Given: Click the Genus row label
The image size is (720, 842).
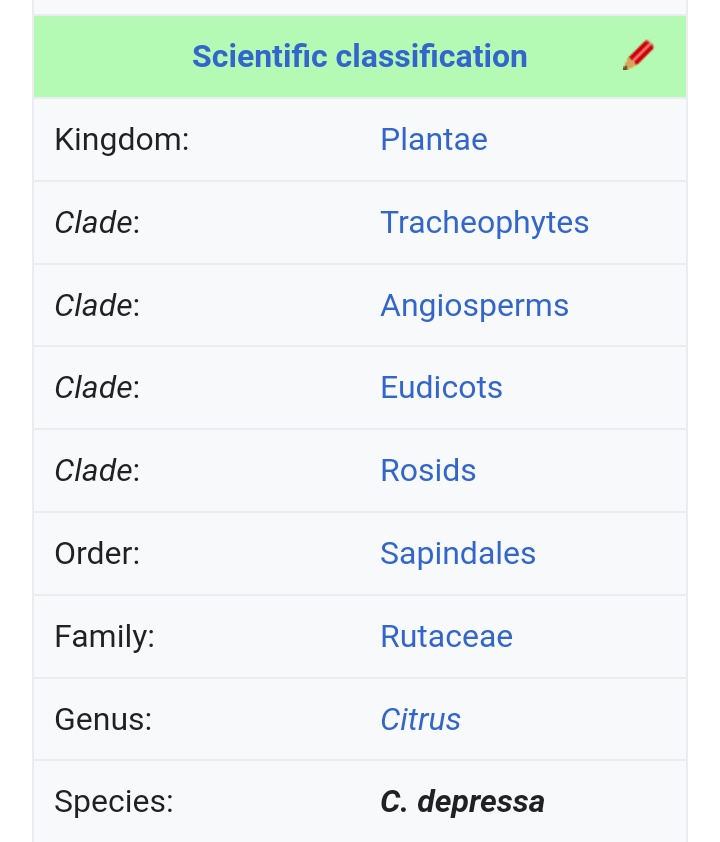Looking at the screenshot, I should point(103,720).
